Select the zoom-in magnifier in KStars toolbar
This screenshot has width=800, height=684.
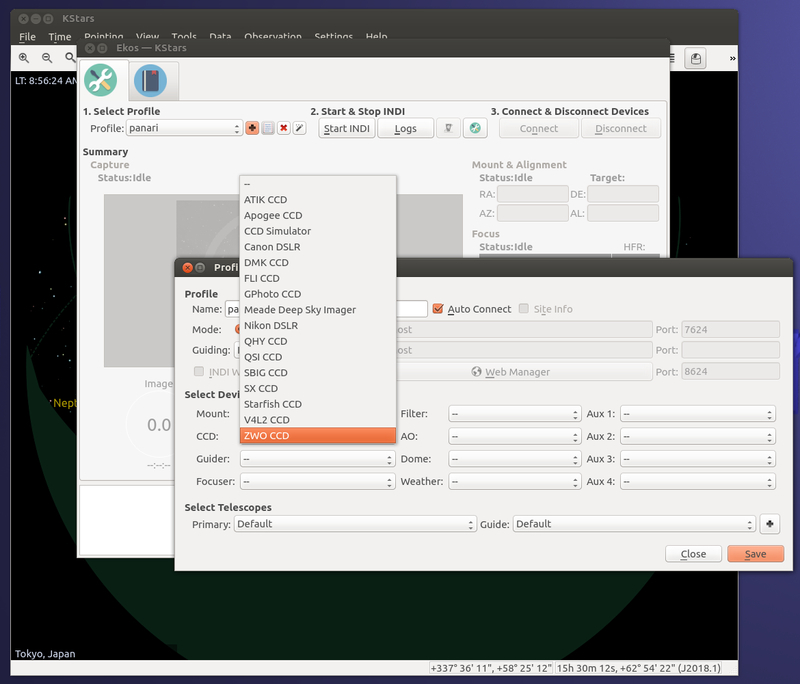(22, 58)
